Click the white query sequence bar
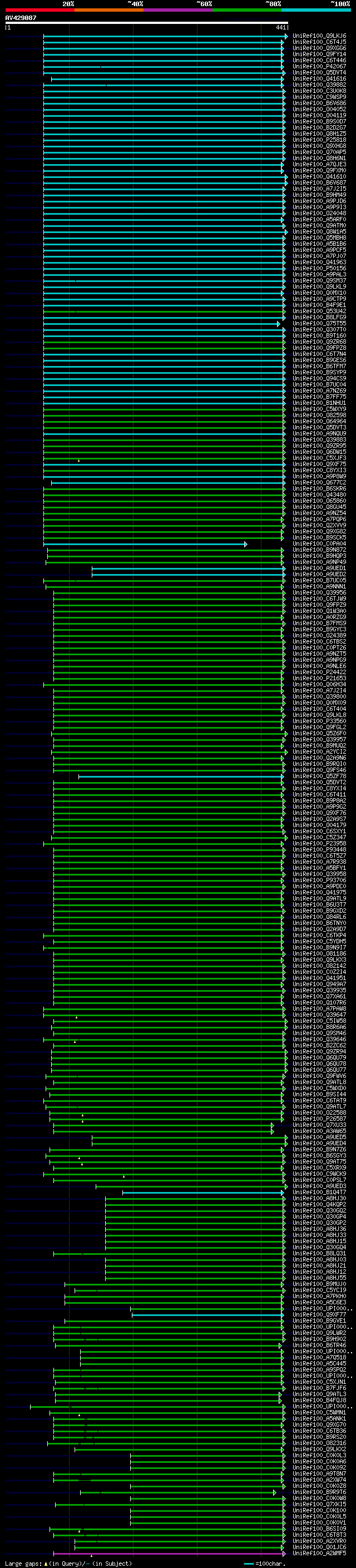This screenshot has width=356, height=1568. click(147, 22)
